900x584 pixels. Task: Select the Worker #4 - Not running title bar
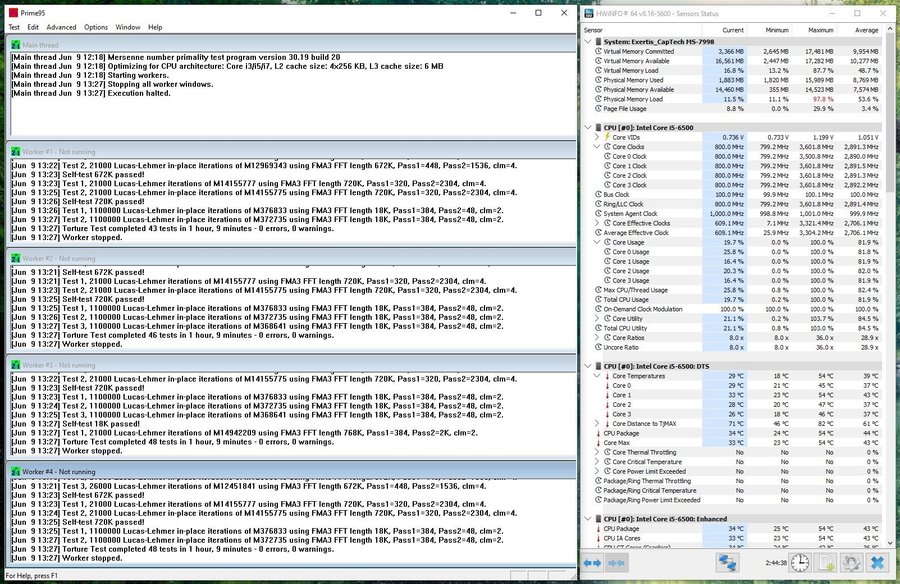click(291, 471)
